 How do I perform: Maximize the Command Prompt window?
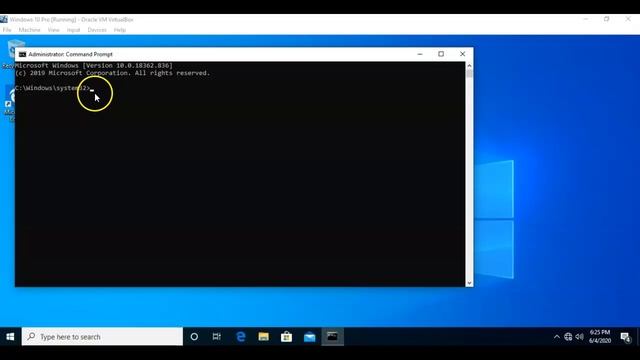point(441,54)
